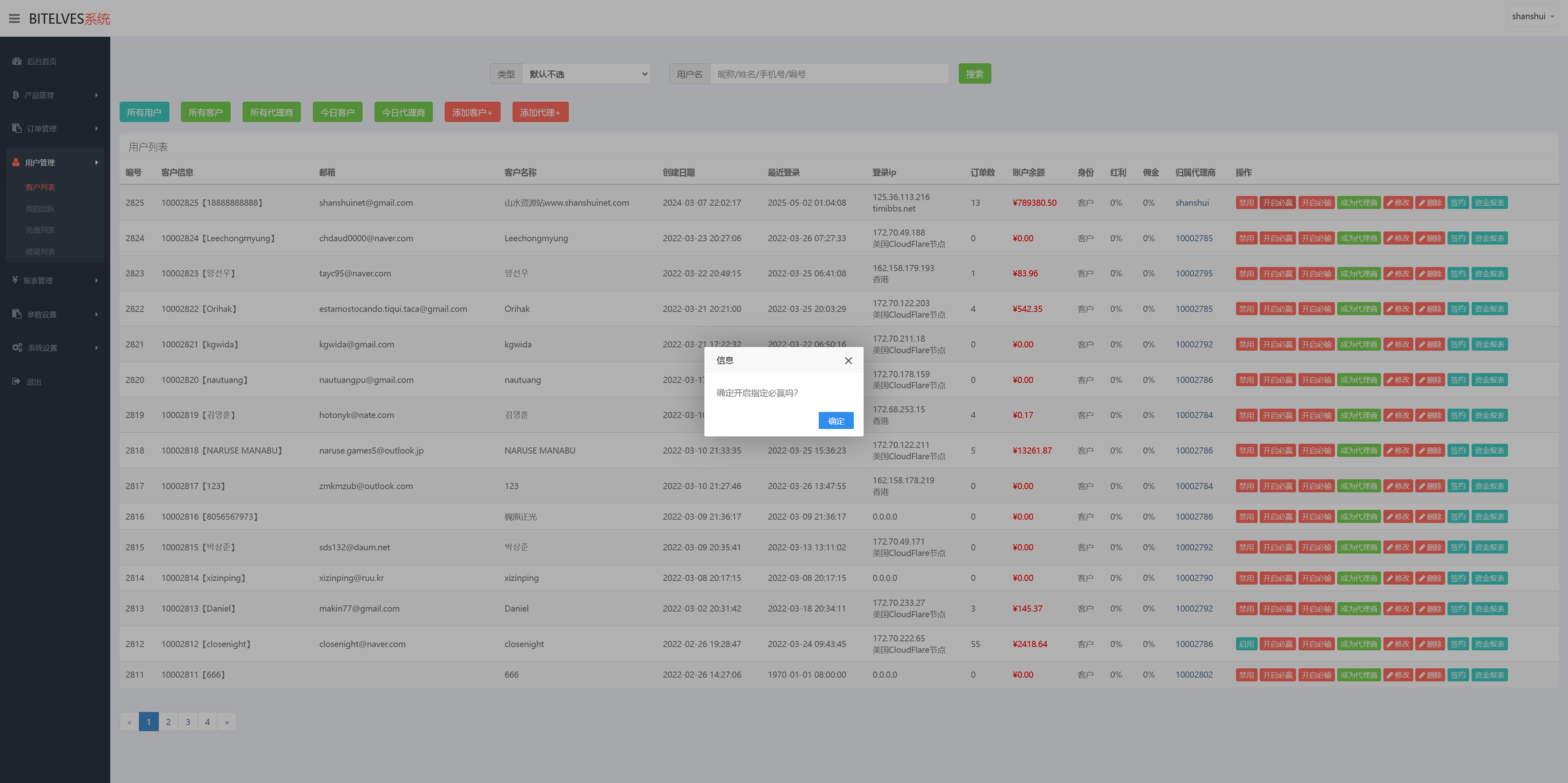This screenshot has height=783, width=1568.
Task: Click the user icon for 用户管理
Action: 16,162
